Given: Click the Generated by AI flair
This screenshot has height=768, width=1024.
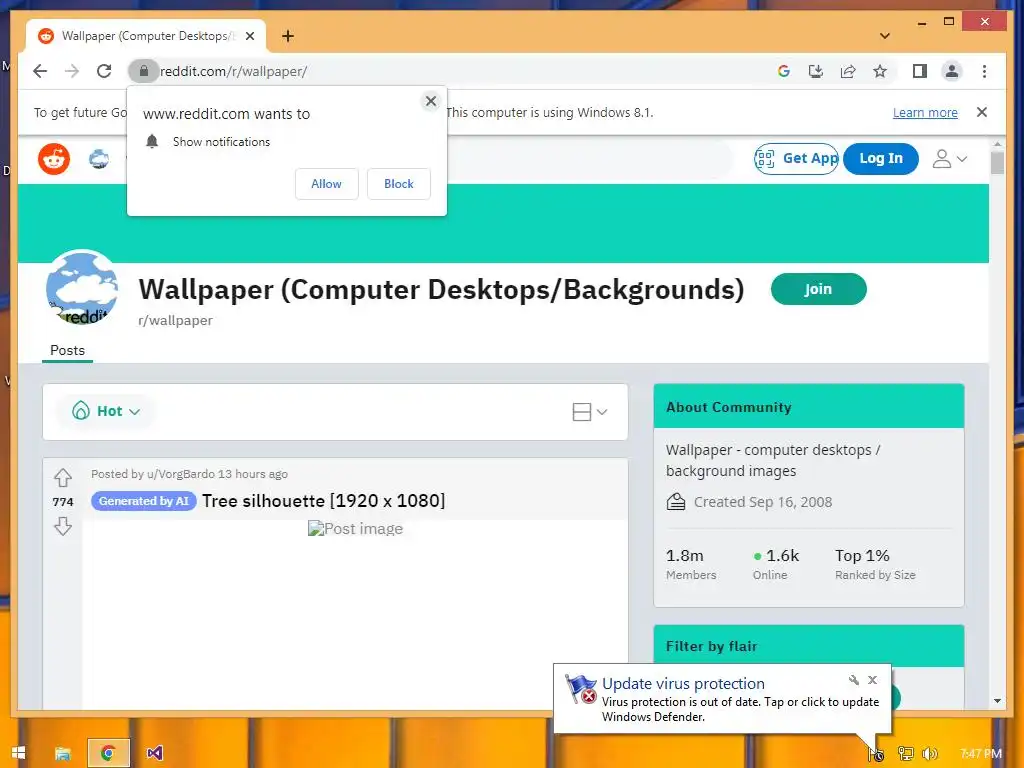Looking at the screenshot, I should coord(144,501).
